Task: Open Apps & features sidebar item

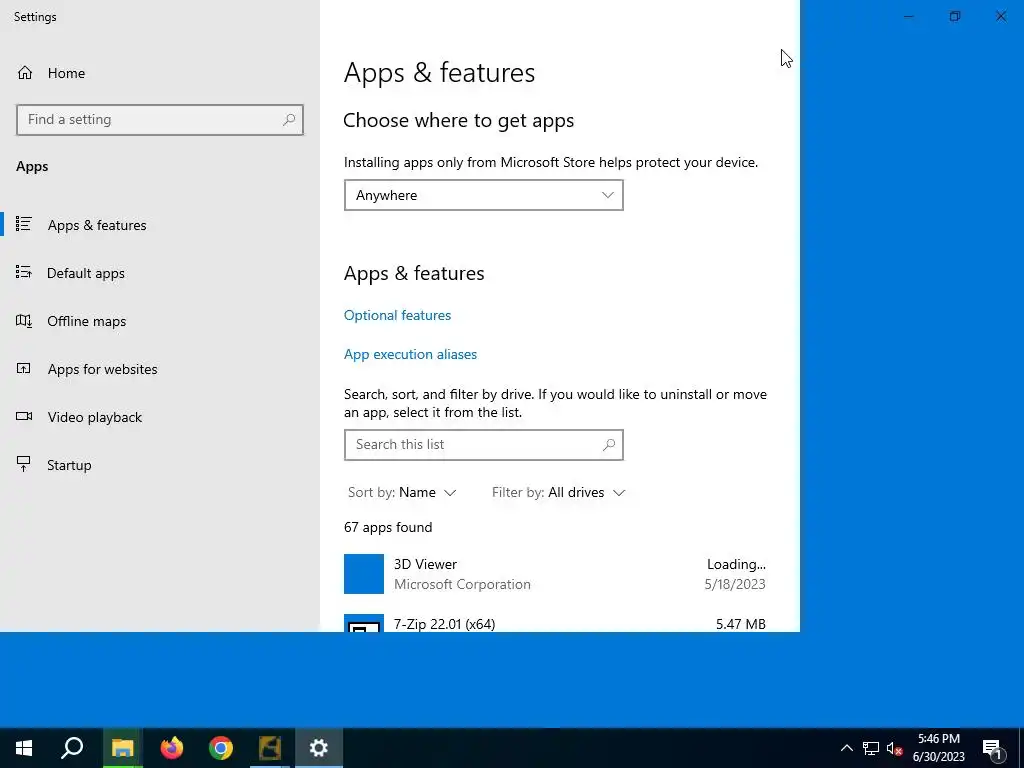Action: [x=97, y=225]
